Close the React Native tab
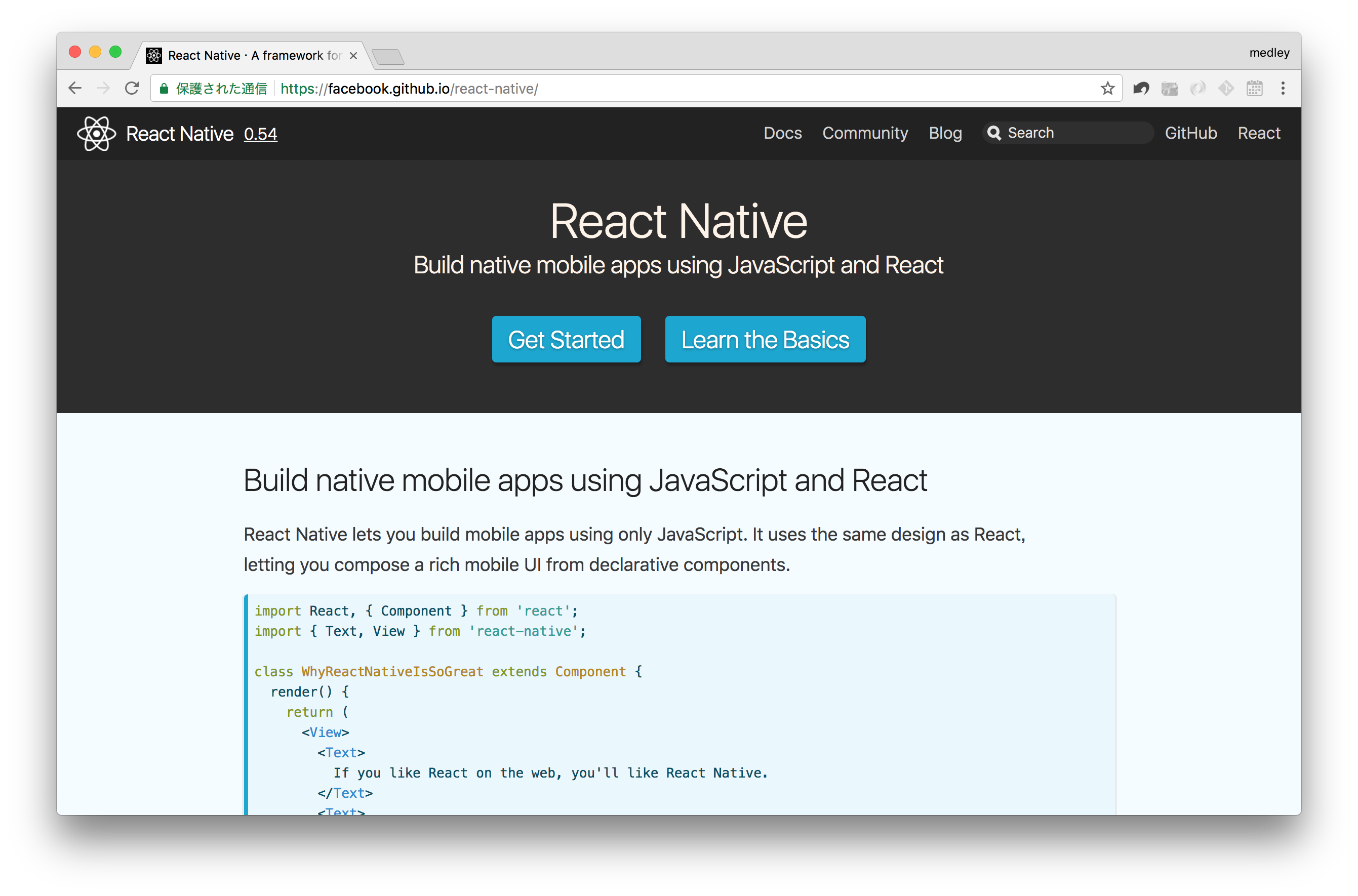 353,55
